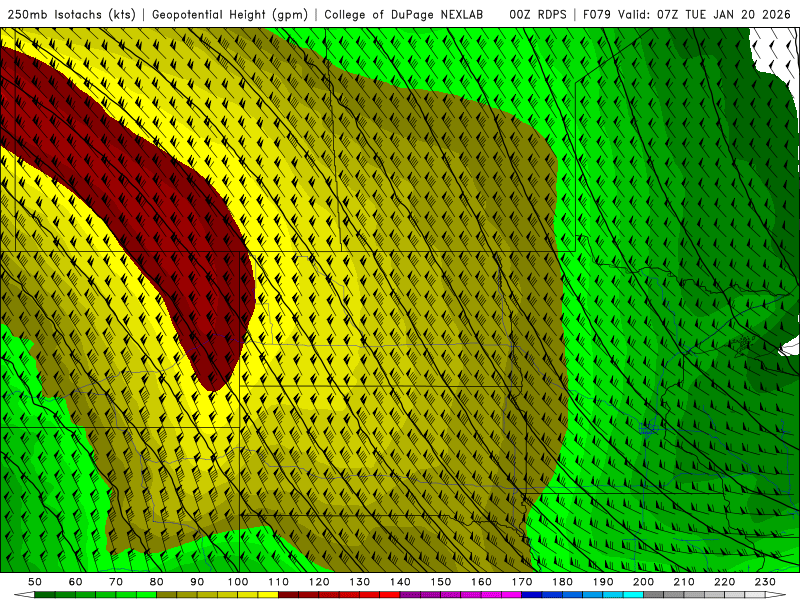This screenshot has width=800, height=600.
Task: Click the dark red swatch after 110
Action: pos(289,595)
